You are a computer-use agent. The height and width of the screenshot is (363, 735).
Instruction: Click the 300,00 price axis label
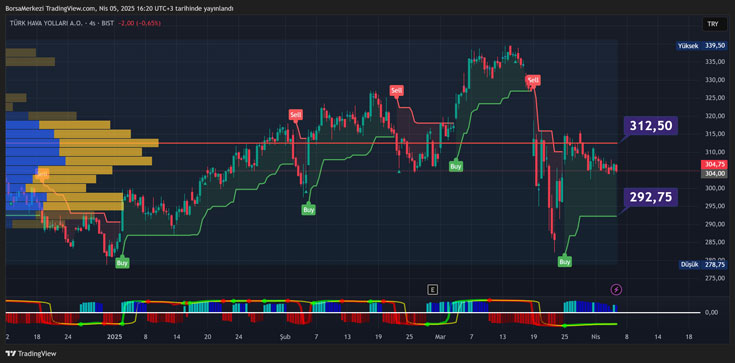click(715, 189)
